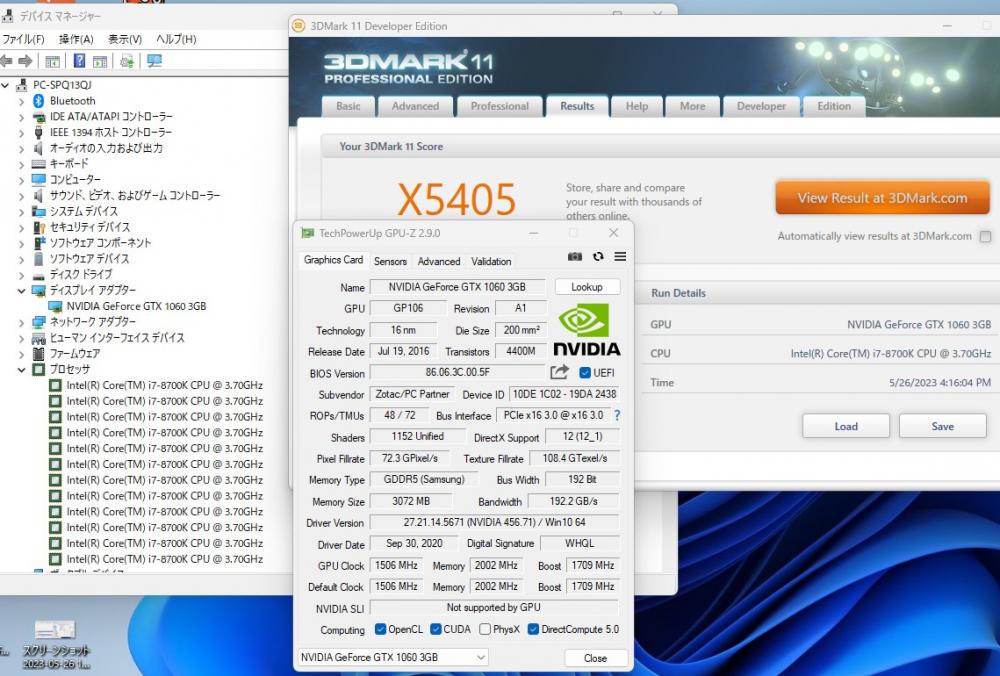The width and height of the screenshot is (1000, 676).
Task: Open the 表示(V) menu
Action: [x=125, y=39]
